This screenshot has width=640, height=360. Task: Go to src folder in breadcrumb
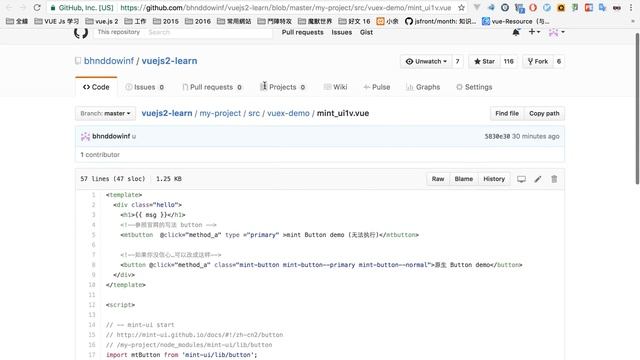tap(254, 113)
